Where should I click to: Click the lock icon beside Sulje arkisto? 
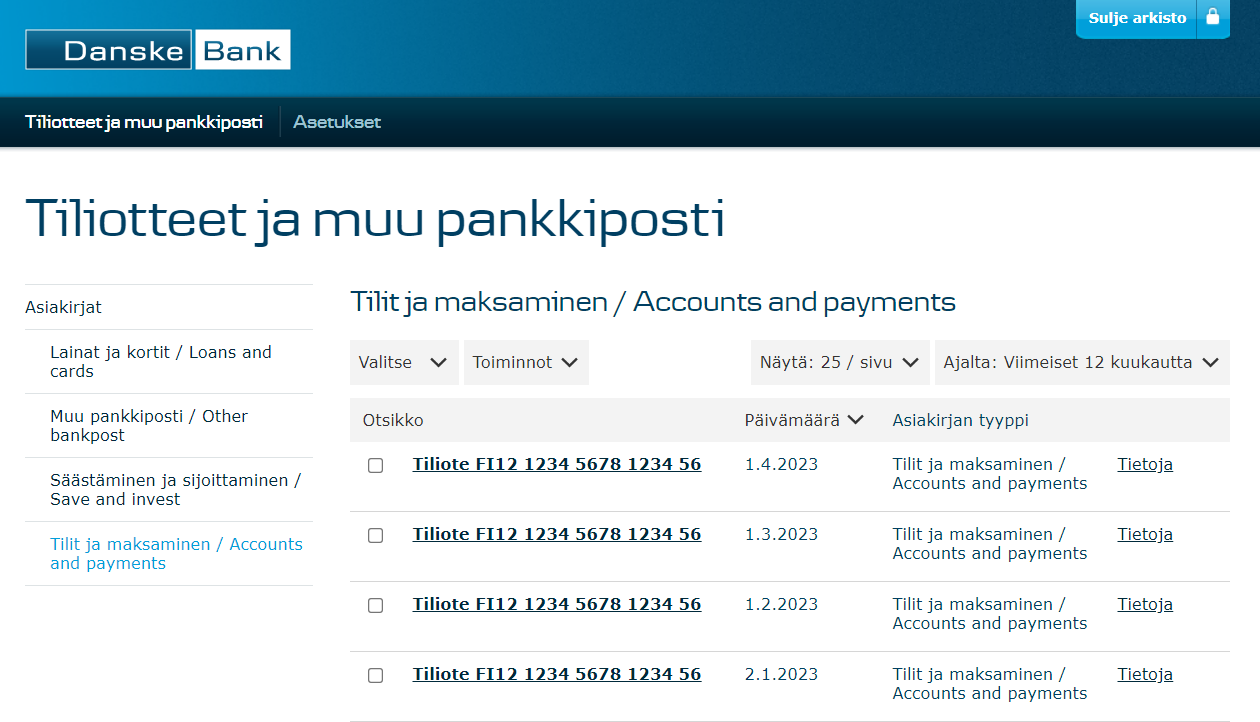coord(1212,18)
